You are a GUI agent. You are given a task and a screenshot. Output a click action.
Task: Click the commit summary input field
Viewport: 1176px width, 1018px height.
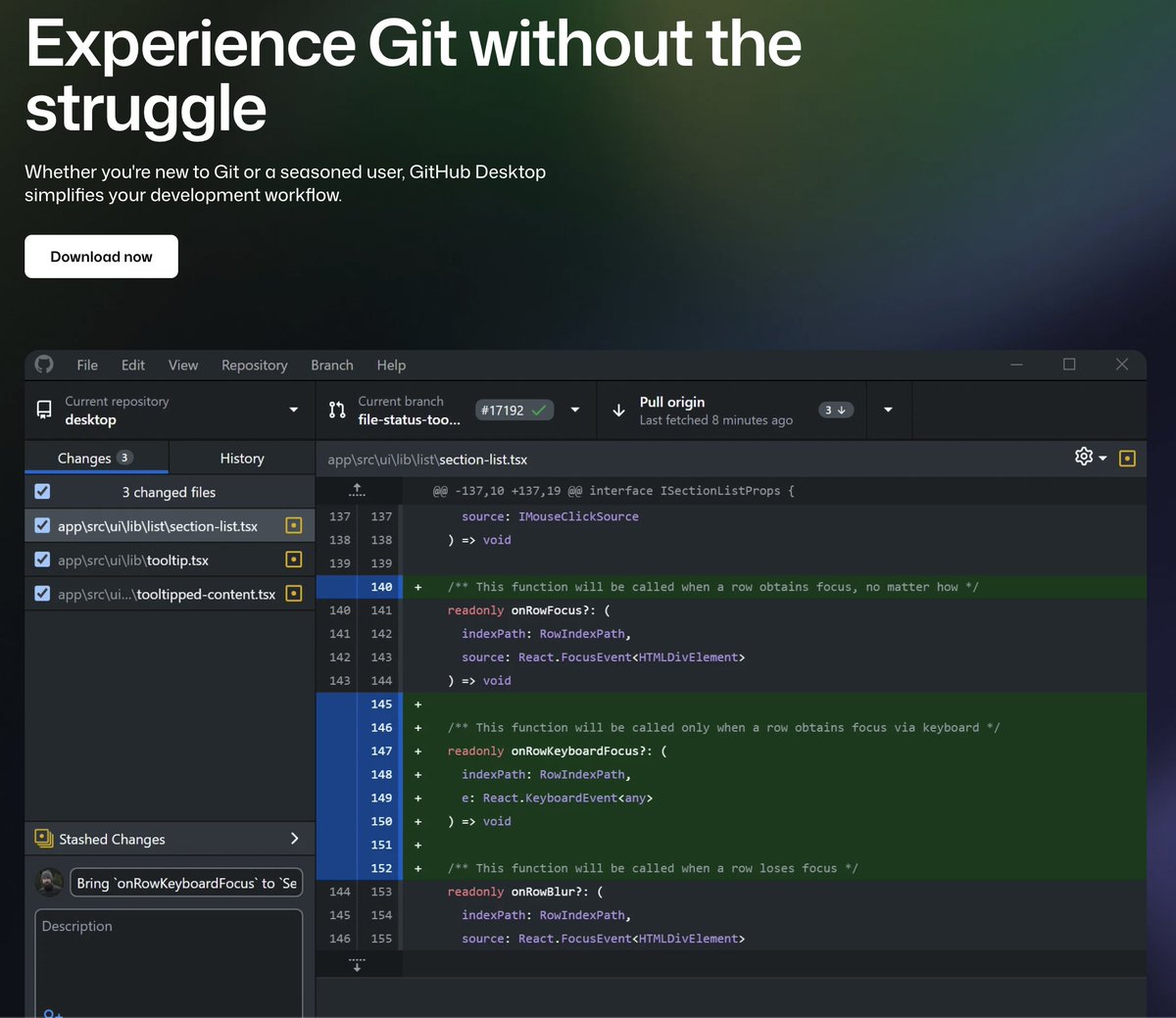(186, 883)
